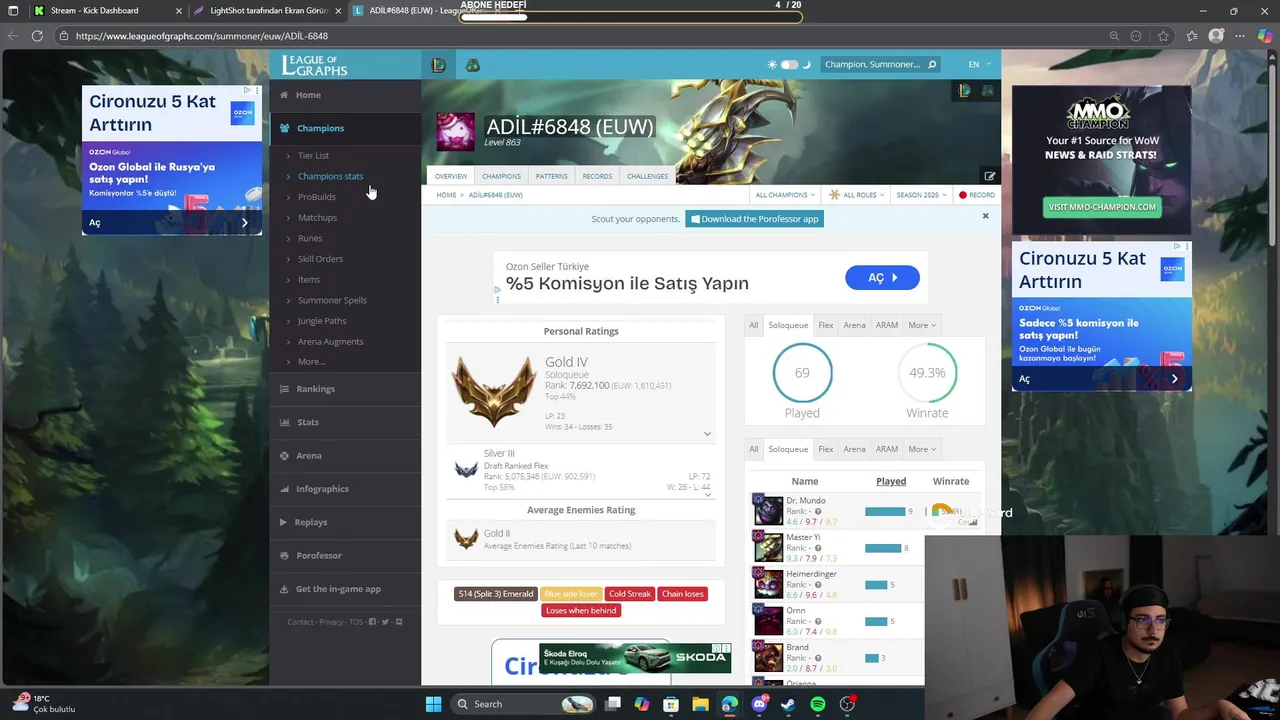
Task: Open Items submenu entry
Action: point(309,280)
